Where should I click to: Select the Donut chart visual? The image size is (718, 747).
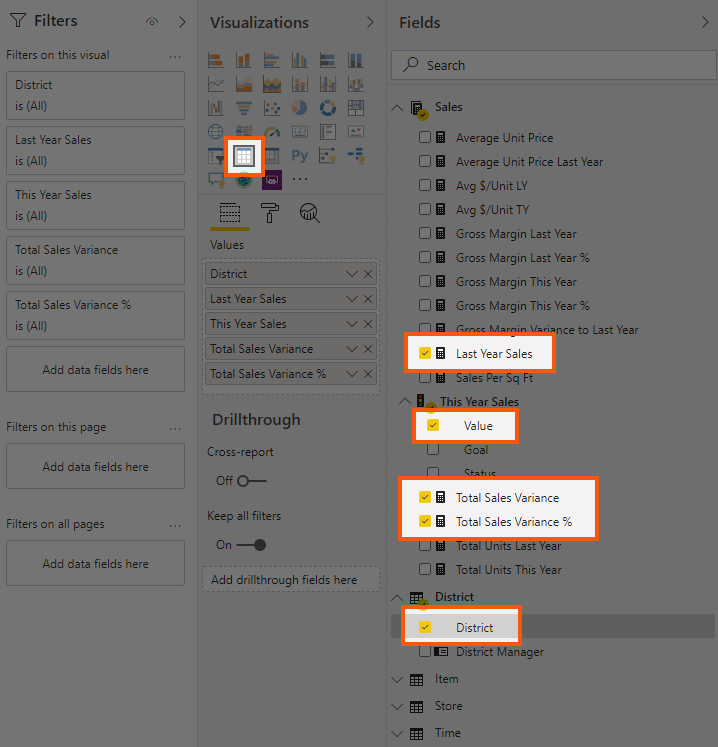(328, 108)
